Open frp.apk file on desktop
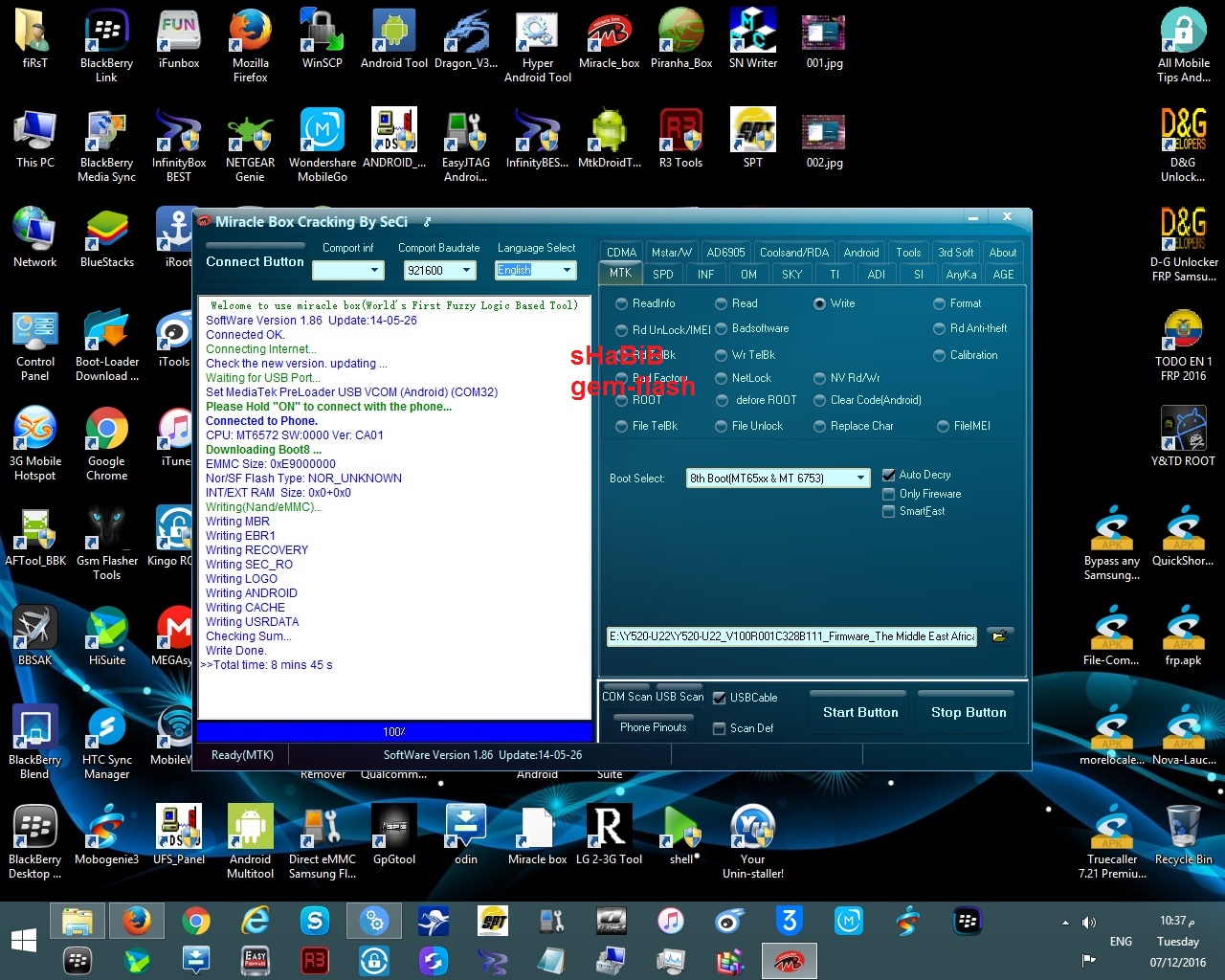 click(x=1184, y=637)
